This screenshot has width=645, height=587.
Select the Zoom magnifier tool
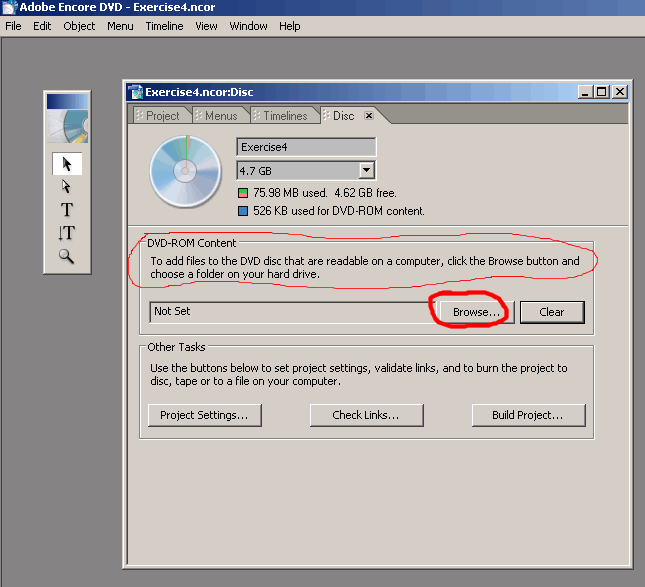(66, 256)
